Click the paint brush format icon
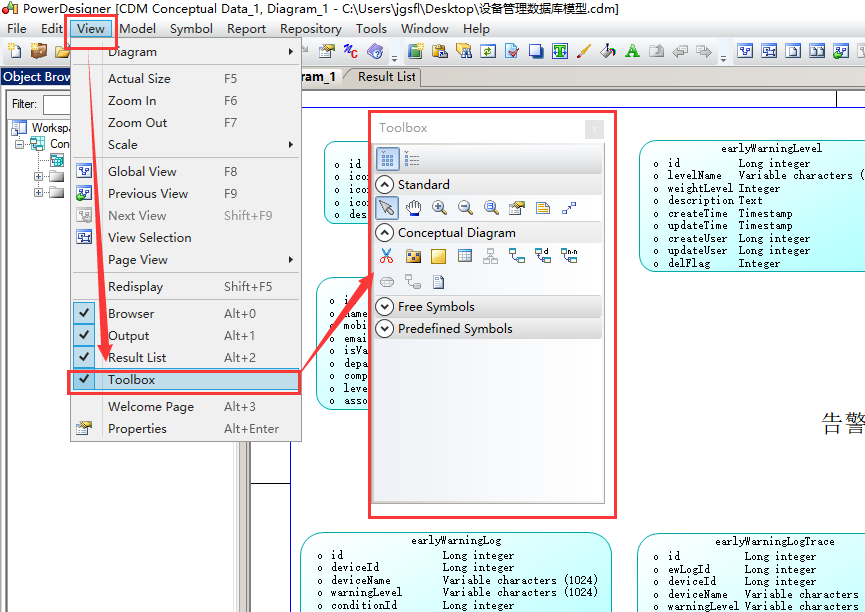The height and width of the screenshot is (612, 865). pyautogui.click(x=584, y=51)
